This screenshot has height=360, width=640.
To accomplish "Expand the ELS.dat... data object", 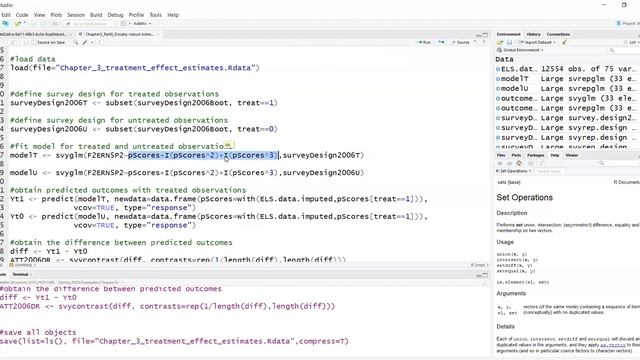I will coord(498,69).
